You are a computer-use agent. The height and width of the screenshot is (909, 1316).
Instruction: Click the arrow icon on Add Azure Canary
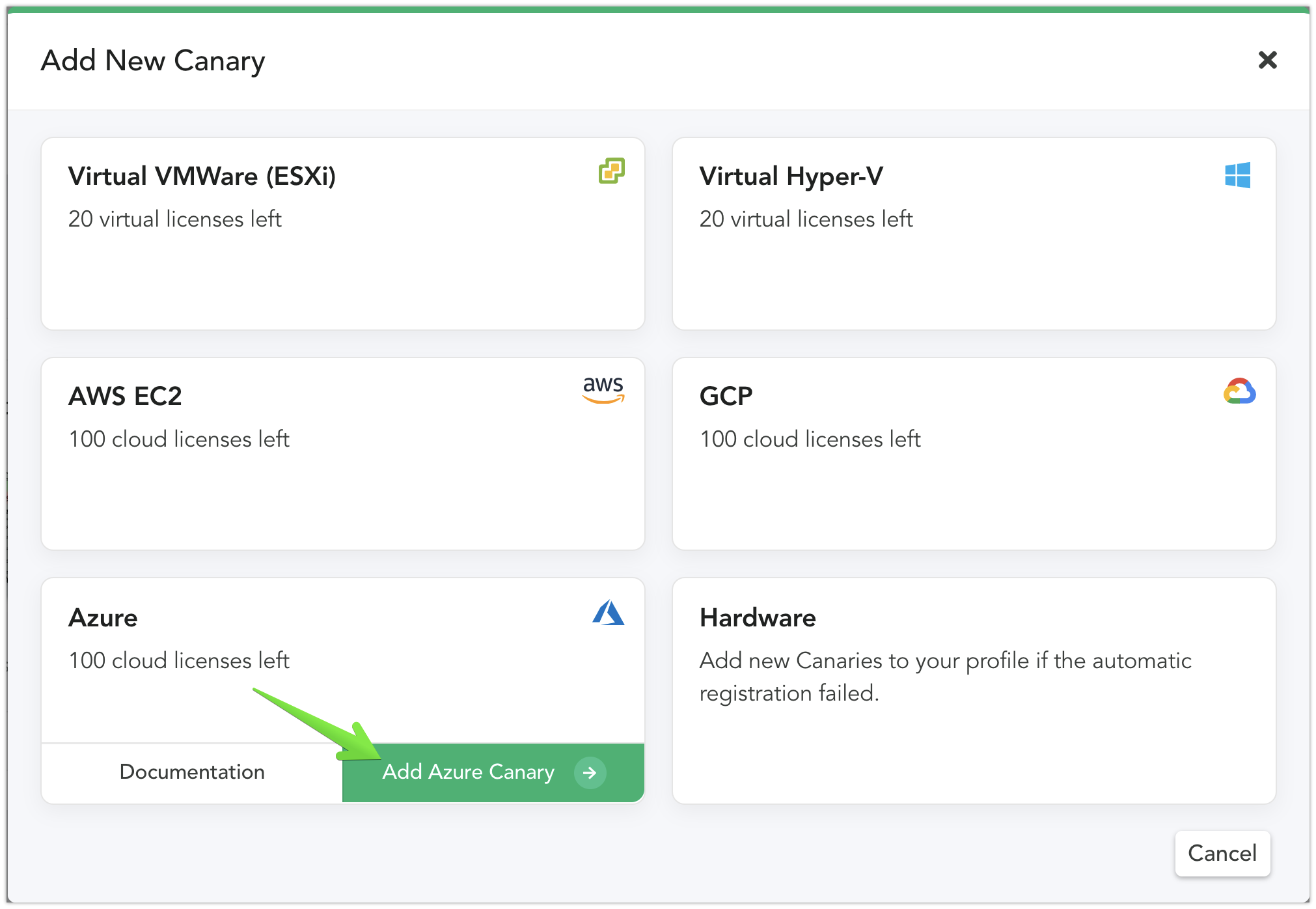590,772
